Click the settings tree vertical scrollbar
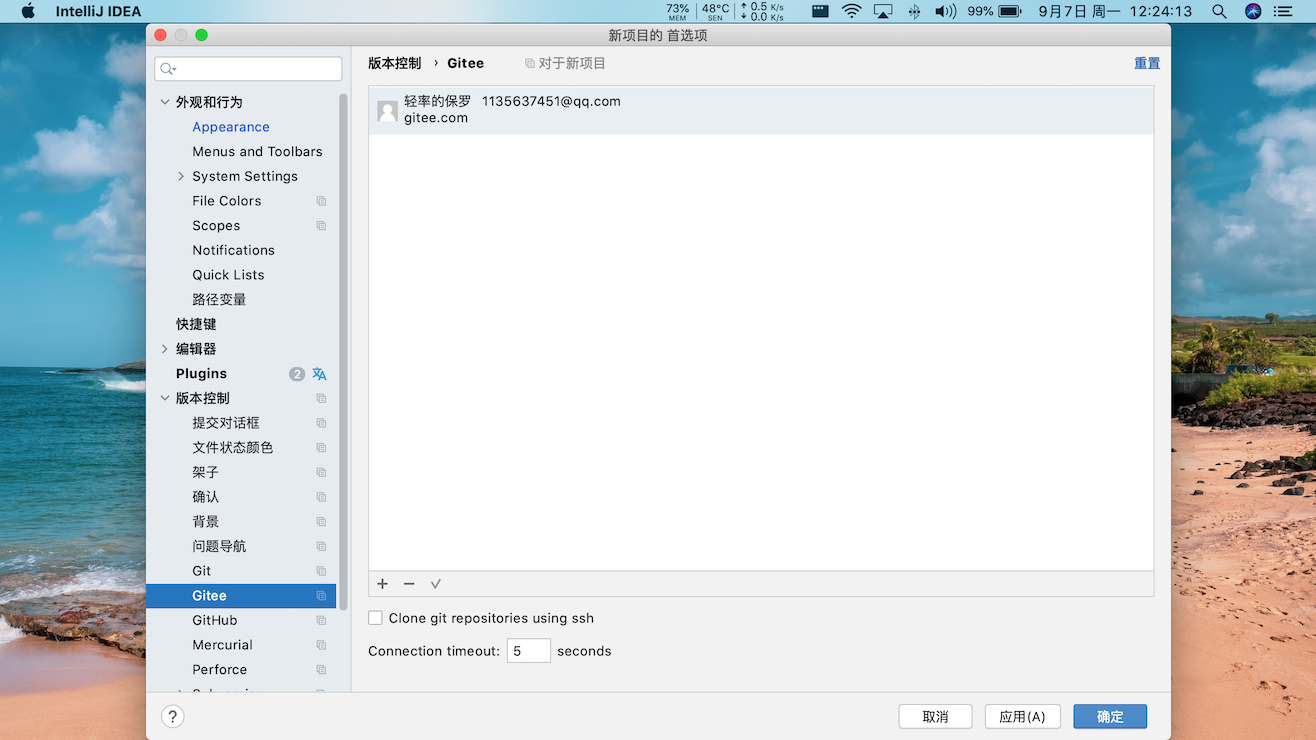Image resolution: width=1316 pixels, height=740 pixels. (343, 350)
